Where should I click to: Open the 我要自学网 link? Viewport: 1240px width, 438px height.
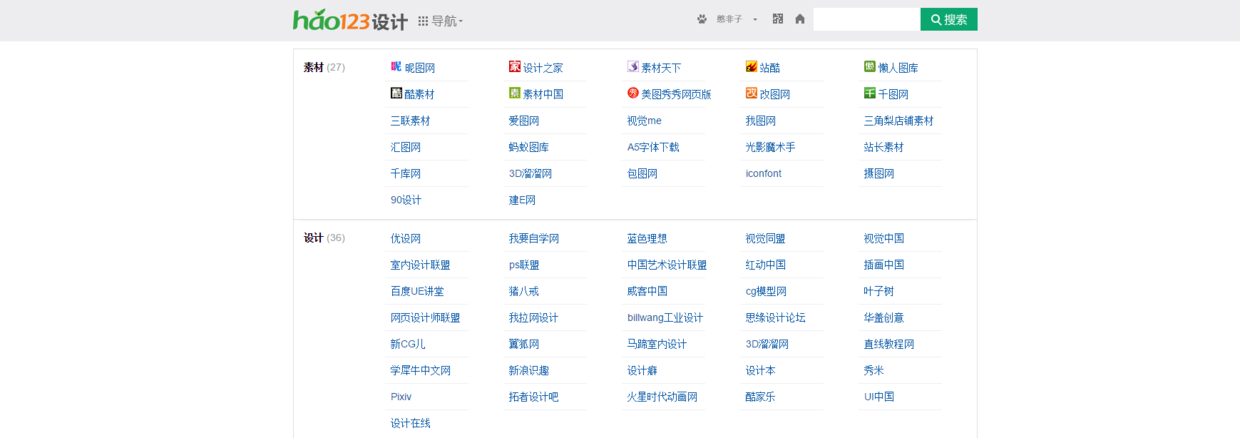(x=534, y=238)
